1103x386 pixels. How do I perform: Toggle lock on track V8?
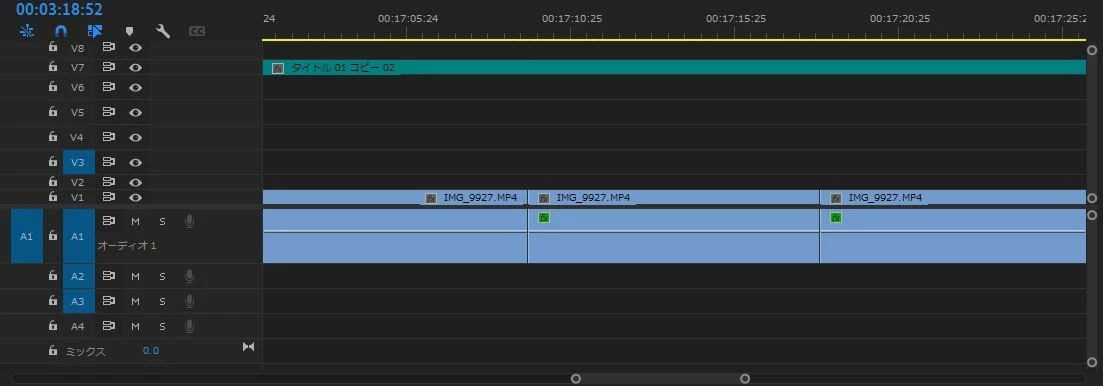pyautogui.click(x=53, y=47)
